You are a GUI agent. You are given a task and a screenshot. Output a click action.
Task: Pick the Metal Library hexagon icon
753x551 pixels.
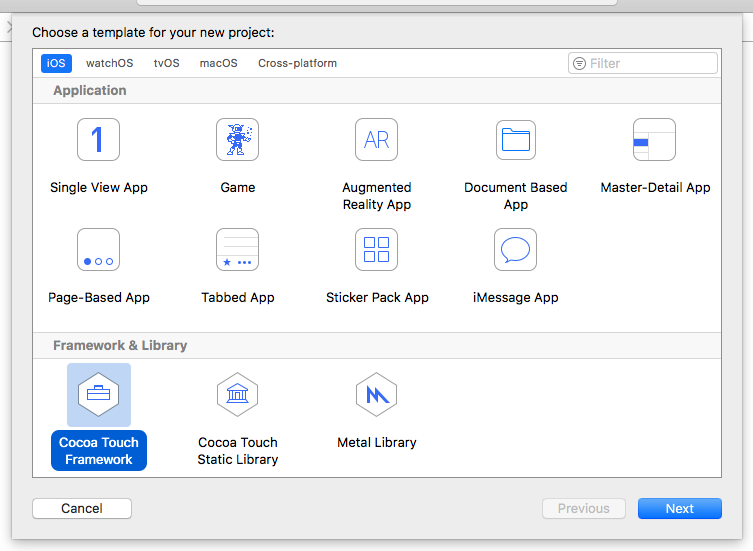coord(376,395)
